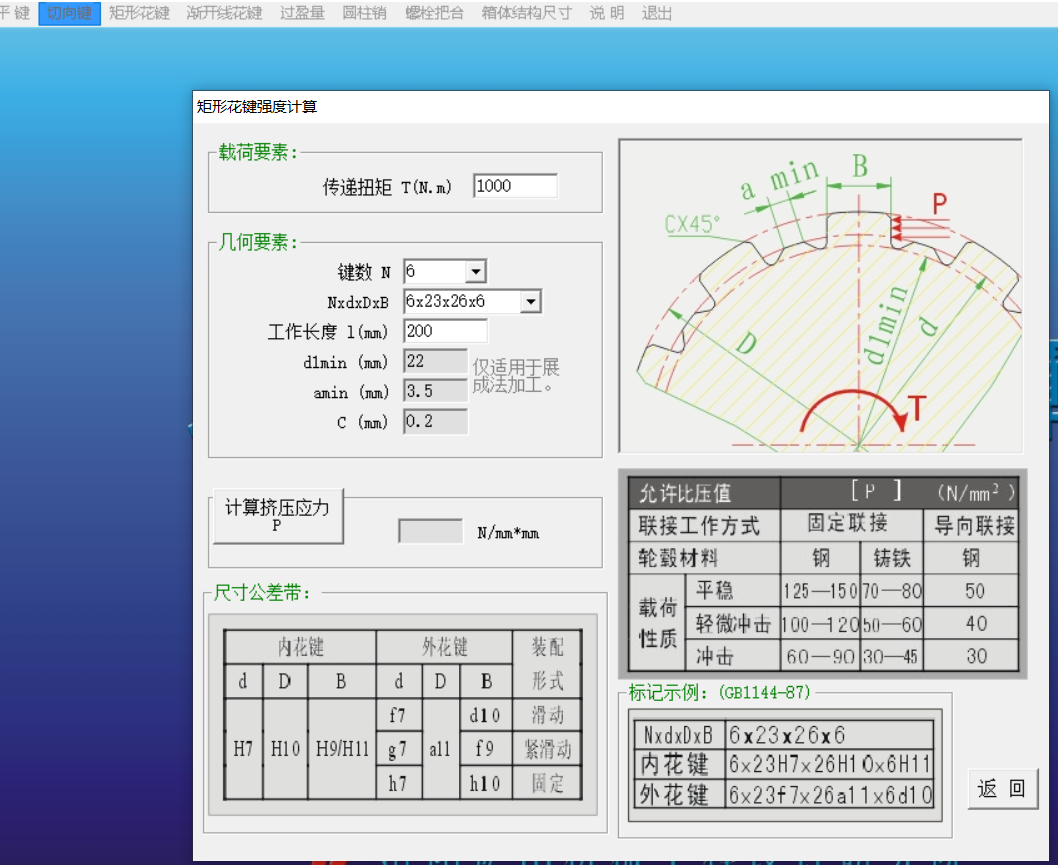Select the 渐开线花键 menu item
The height and width of the screenshot is (865, 1058).
tap(225, 13)
